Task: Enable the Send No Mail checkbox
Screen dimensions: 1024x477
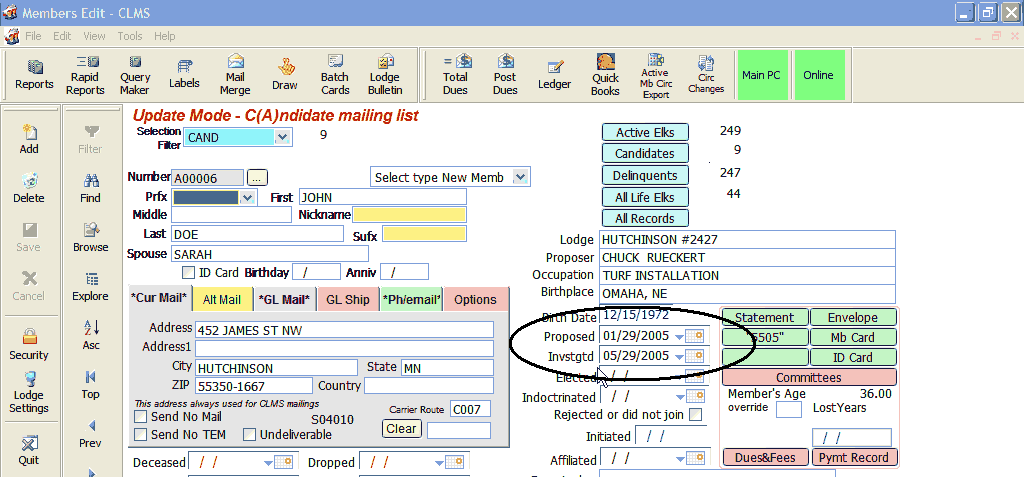Action: point(141,416)
